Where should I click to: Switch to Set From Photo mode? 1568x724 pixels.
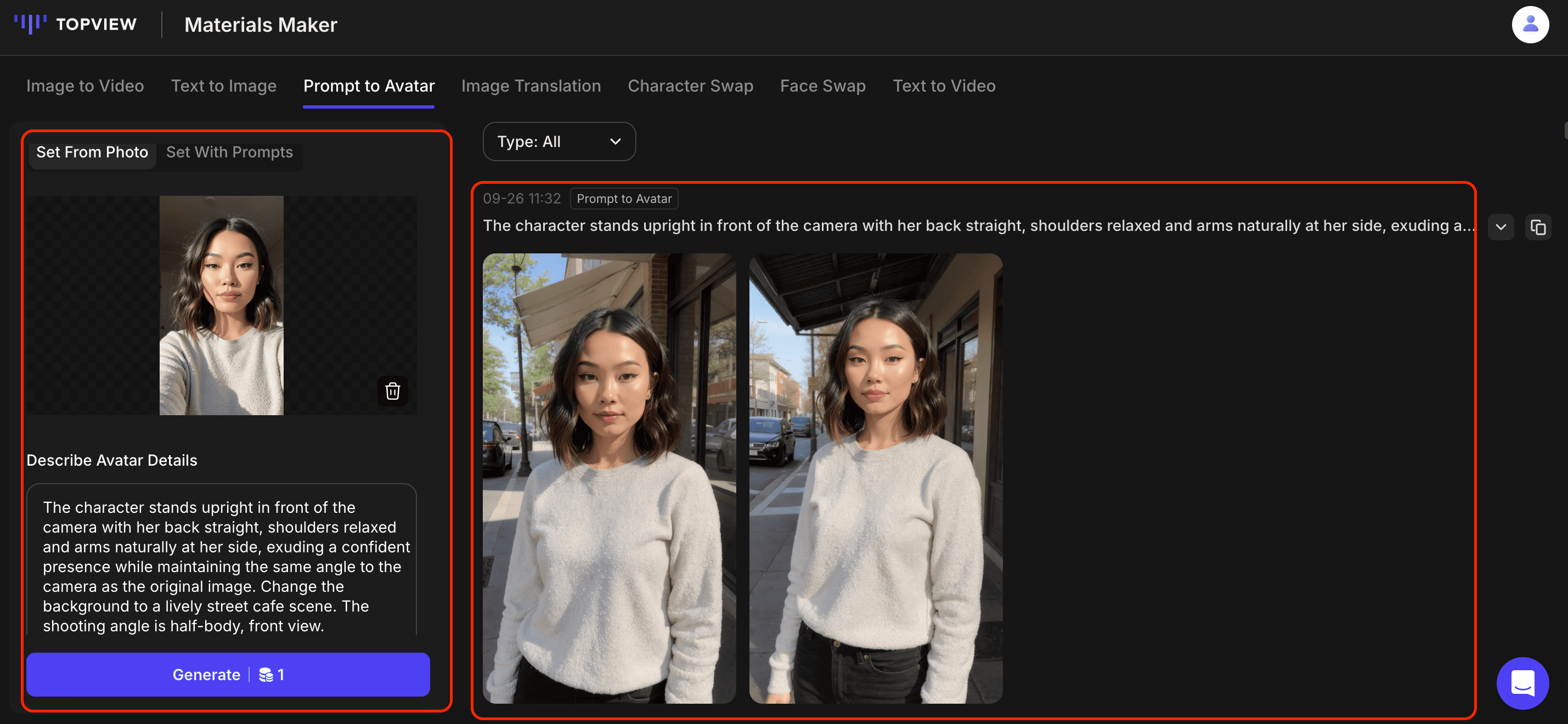pos(93,152)
